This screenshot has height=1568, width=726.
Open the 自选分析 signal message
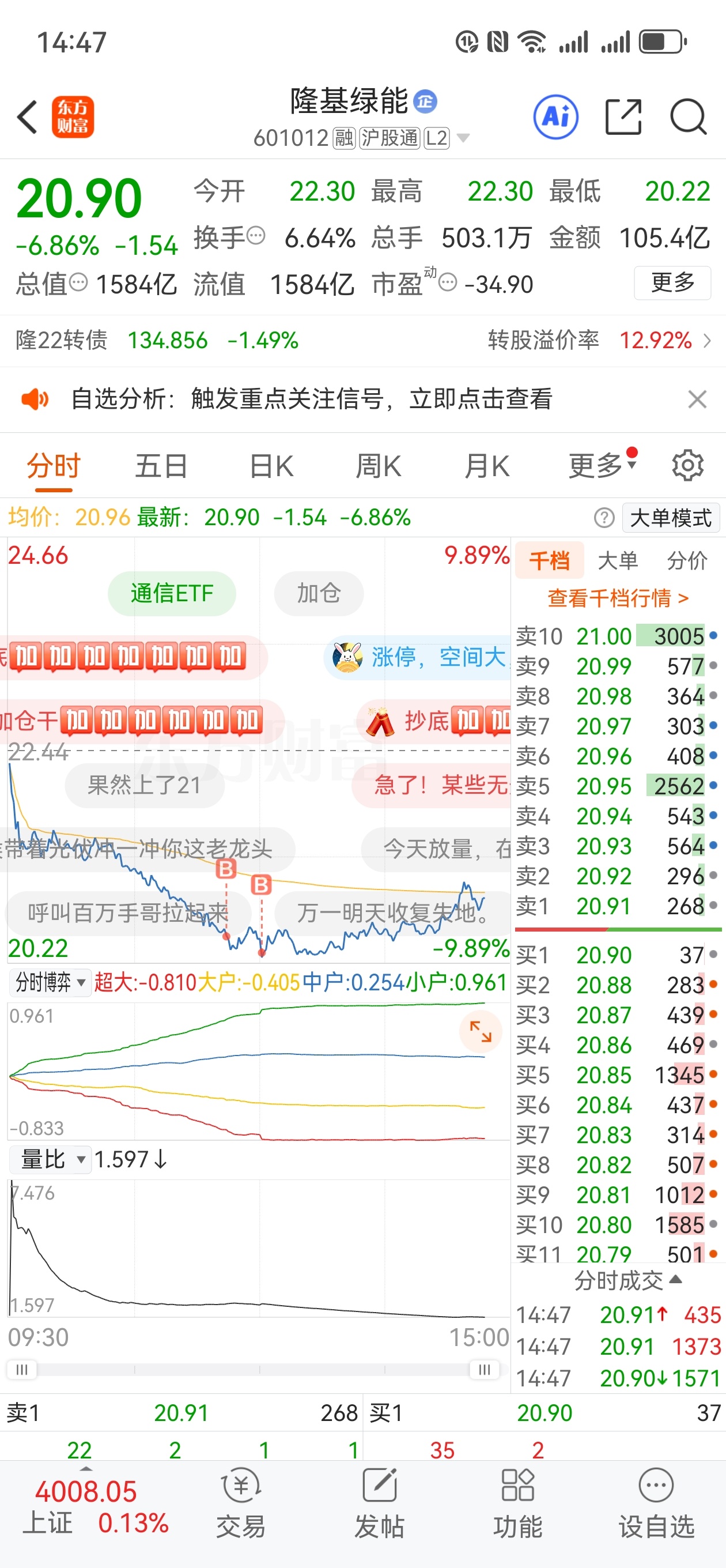pos(312,399)
